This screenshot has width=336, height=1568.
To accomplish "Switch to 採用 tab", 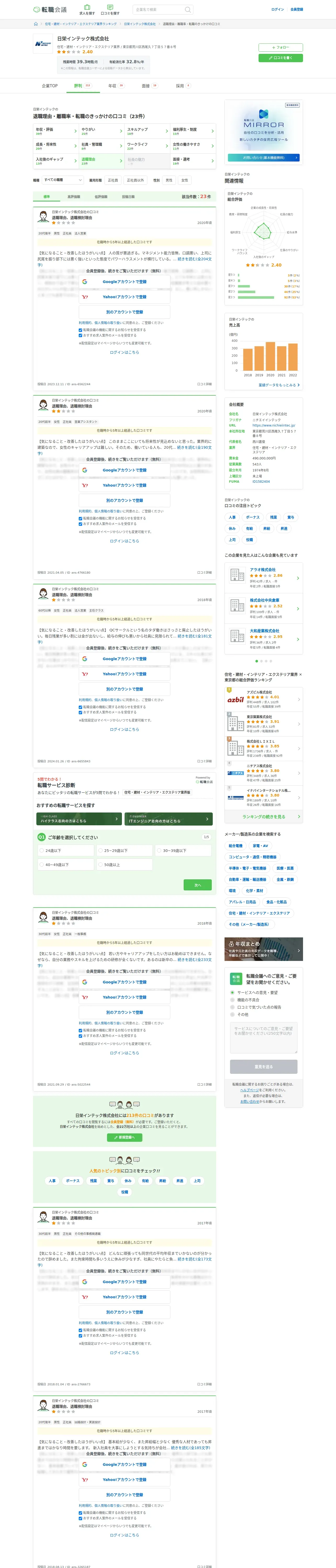I will tap(183, 86).
